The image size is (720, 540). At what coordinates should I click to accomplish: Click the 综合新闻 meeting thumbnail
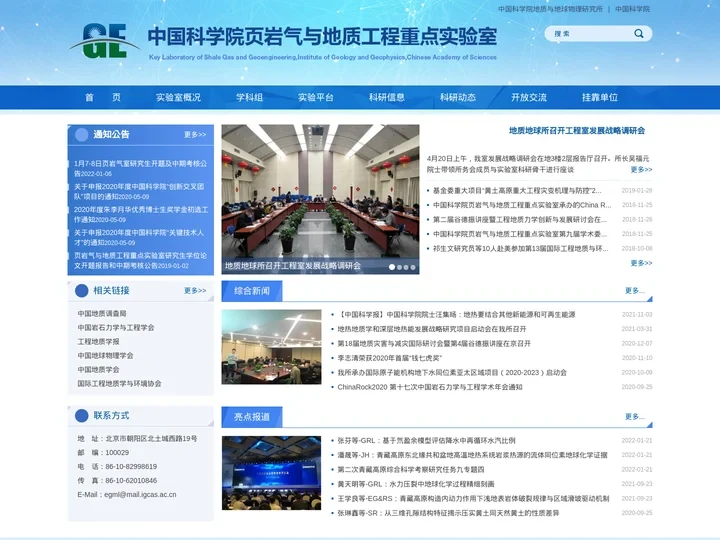pyautogui.click(x=271, y=347)
